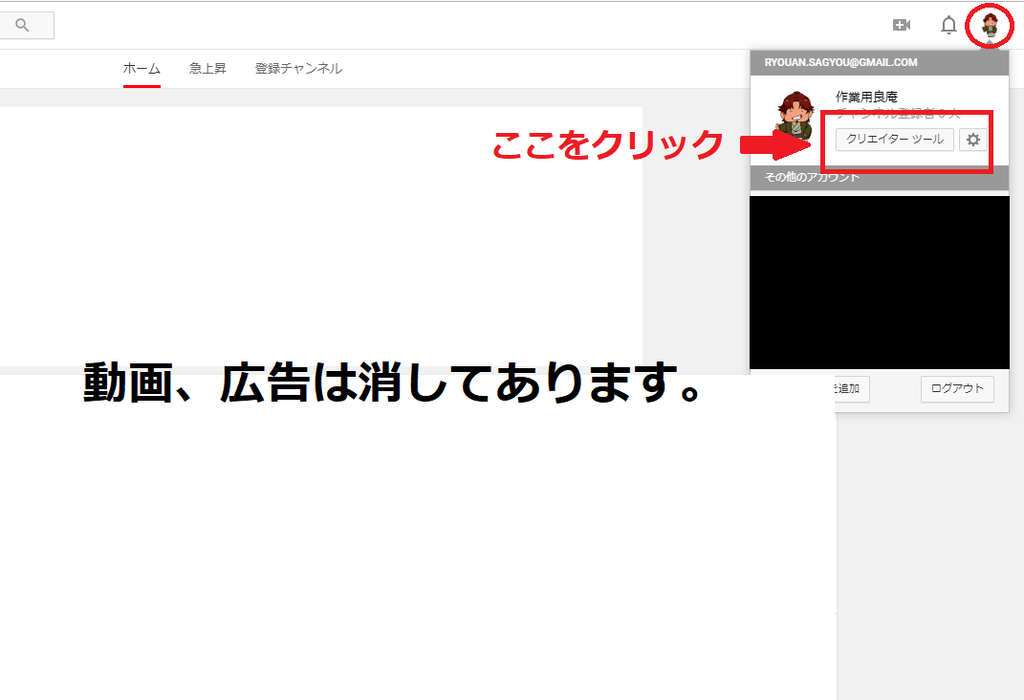Image resolution: width=1024 pixels, height=700 pixels.
Task: Click the video upload camera icon
Action: (x=901, y=24)
